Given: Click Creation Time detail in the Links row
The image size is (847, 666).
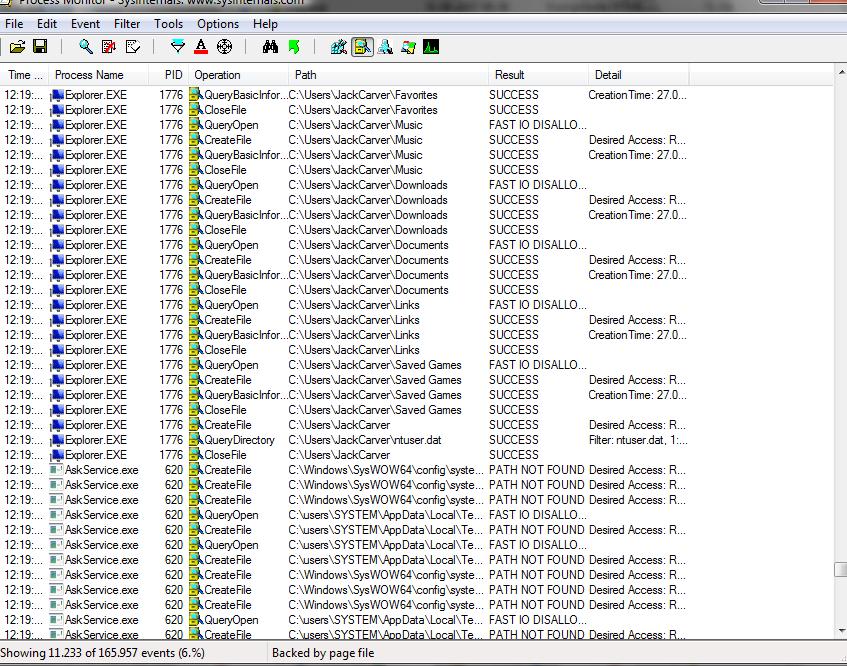Looking at the screenshot, I should click(x=637, y=335).
